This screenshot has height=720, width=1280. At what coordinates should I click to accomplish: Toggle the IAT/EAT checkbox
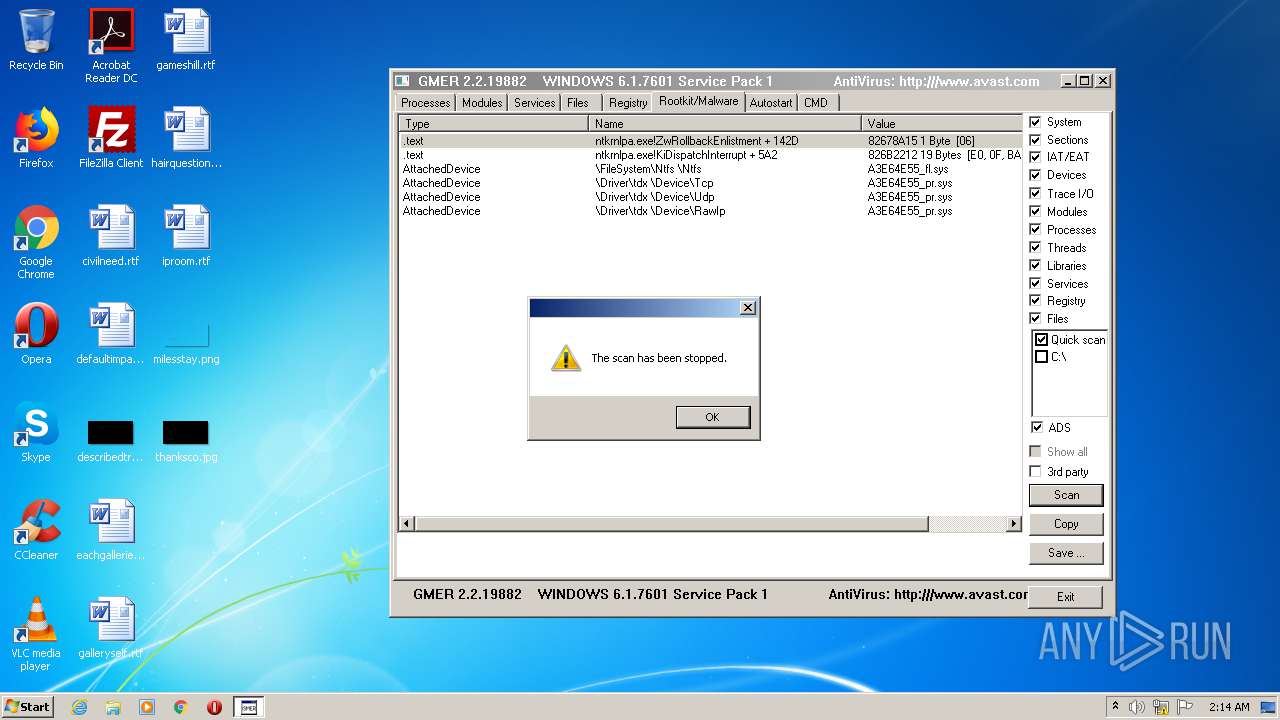1035,157
